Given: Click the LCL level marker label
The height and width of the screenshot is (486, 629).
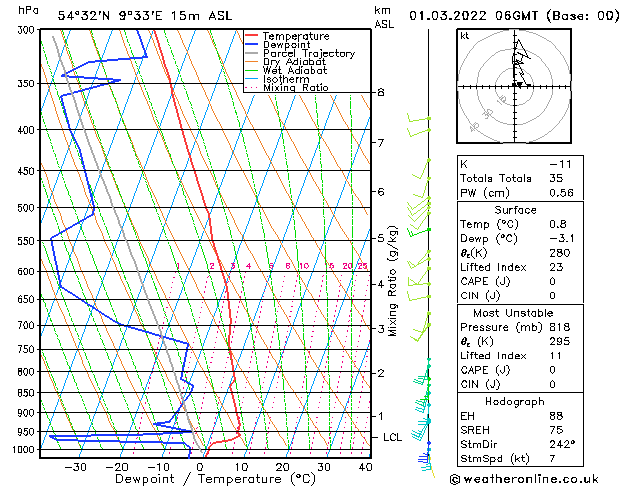Looking at the screenshot, I should pyautogui.click(x=392, y=437).
